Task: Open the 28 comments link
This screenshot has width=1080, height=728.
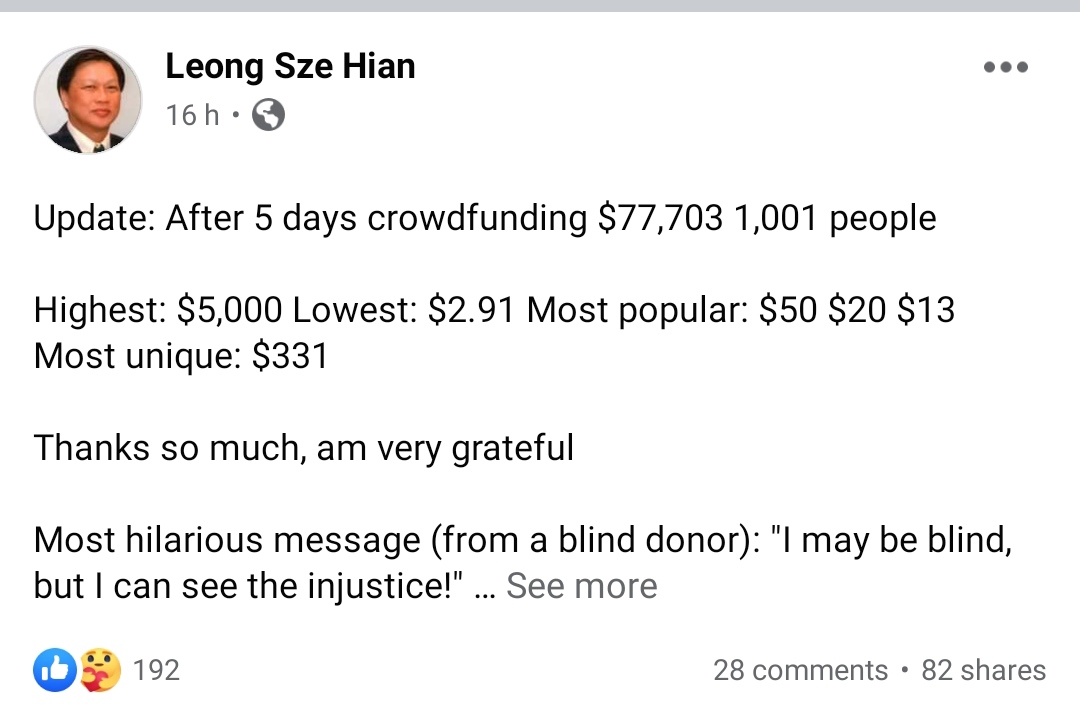Action: [x=800, y=670]
